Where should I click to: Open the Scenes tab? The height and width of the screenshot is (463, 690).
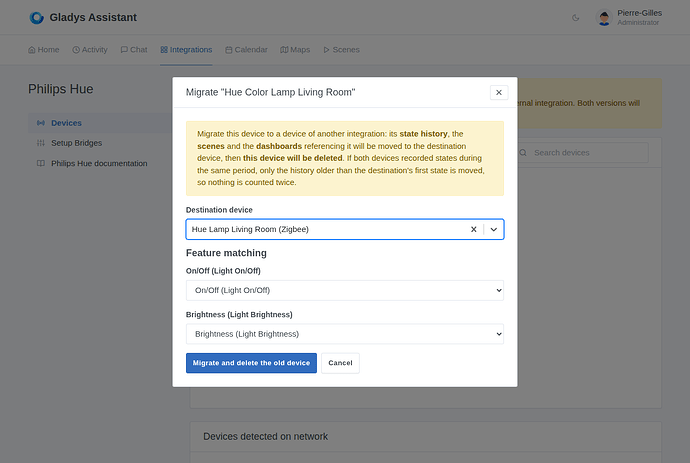[341, 50]
